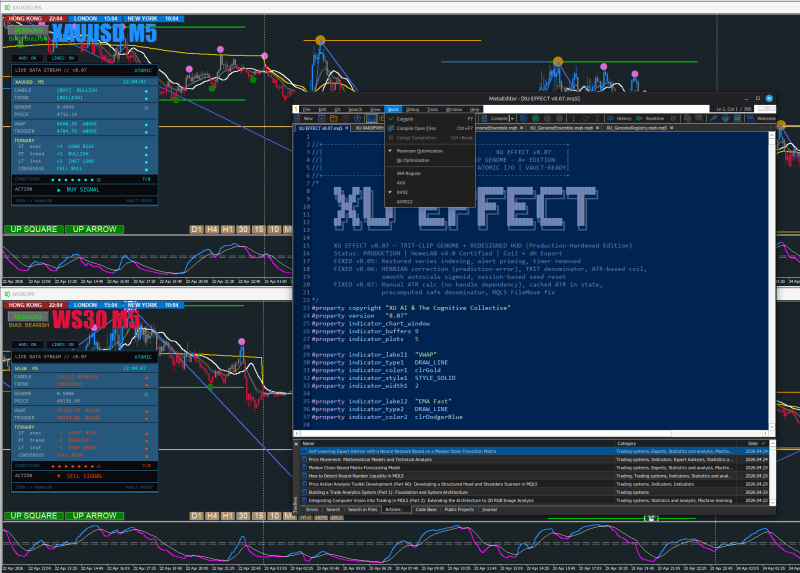Open the Edit menu in MetaEditor
This screenshot has height=573, width=800.
click(x=322, y=109)
